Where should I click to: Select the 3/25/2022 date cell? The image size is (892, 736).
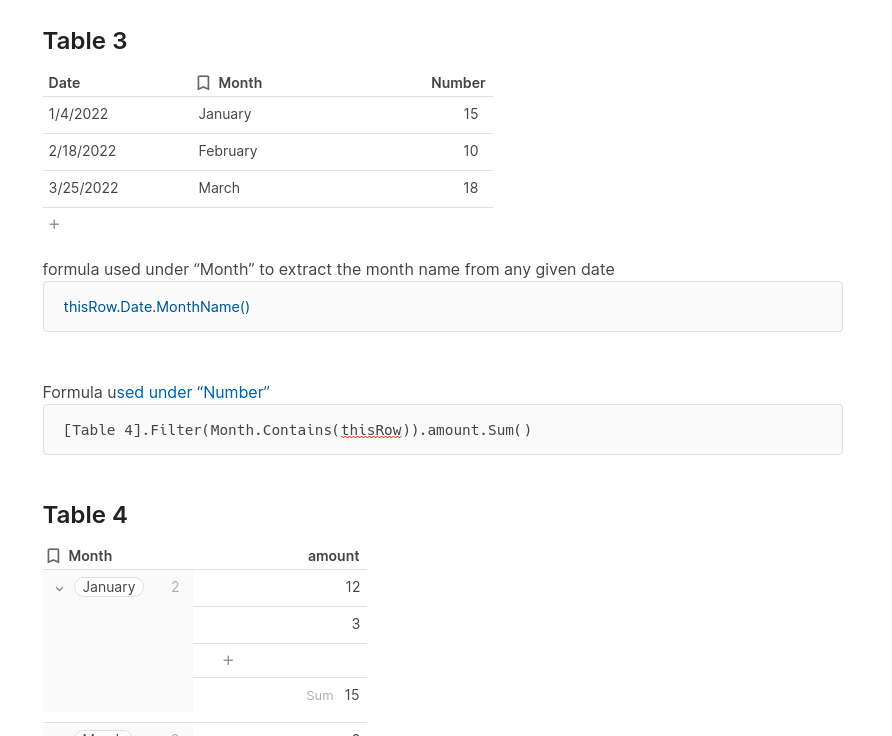tap(83, 188)
